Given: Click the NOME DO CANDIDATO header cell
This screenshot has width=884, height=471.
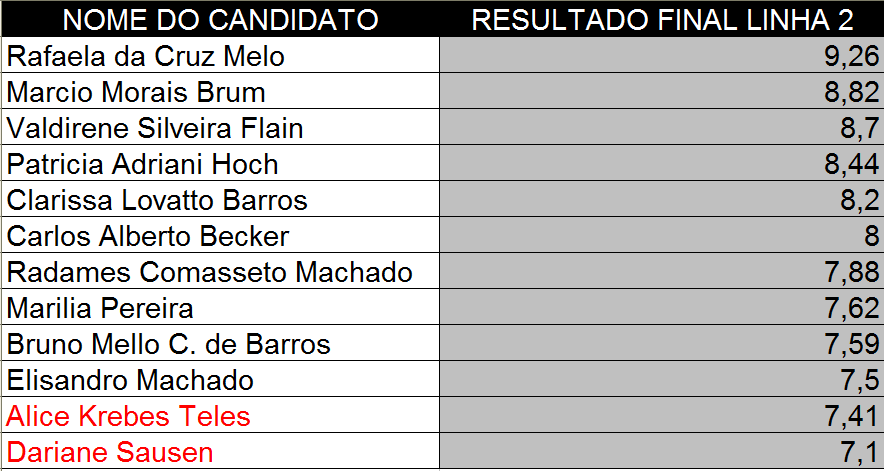Looking at the screenshot, I should tap(220, 19).
